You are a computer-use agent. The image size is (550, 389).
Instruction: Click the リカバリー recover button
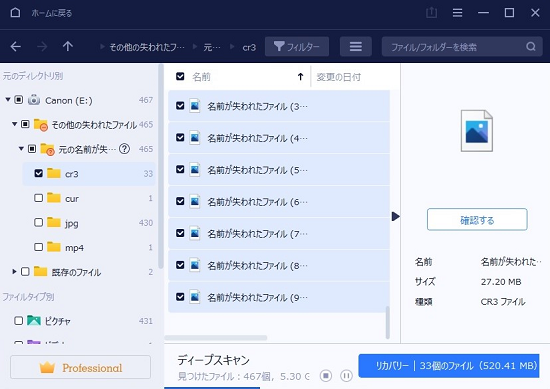449,365
